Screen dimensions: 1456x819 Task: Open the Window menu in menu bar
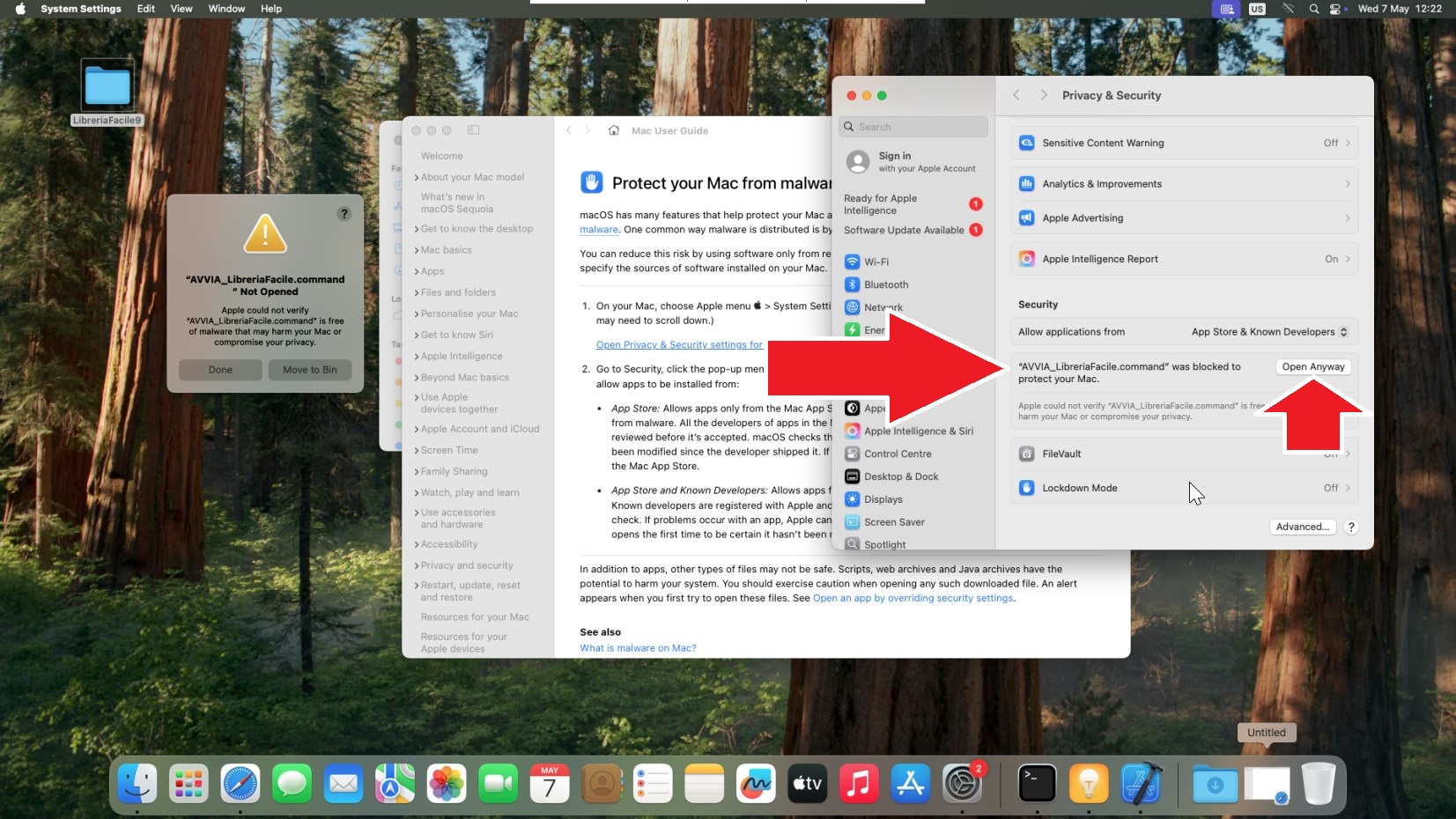226,9
